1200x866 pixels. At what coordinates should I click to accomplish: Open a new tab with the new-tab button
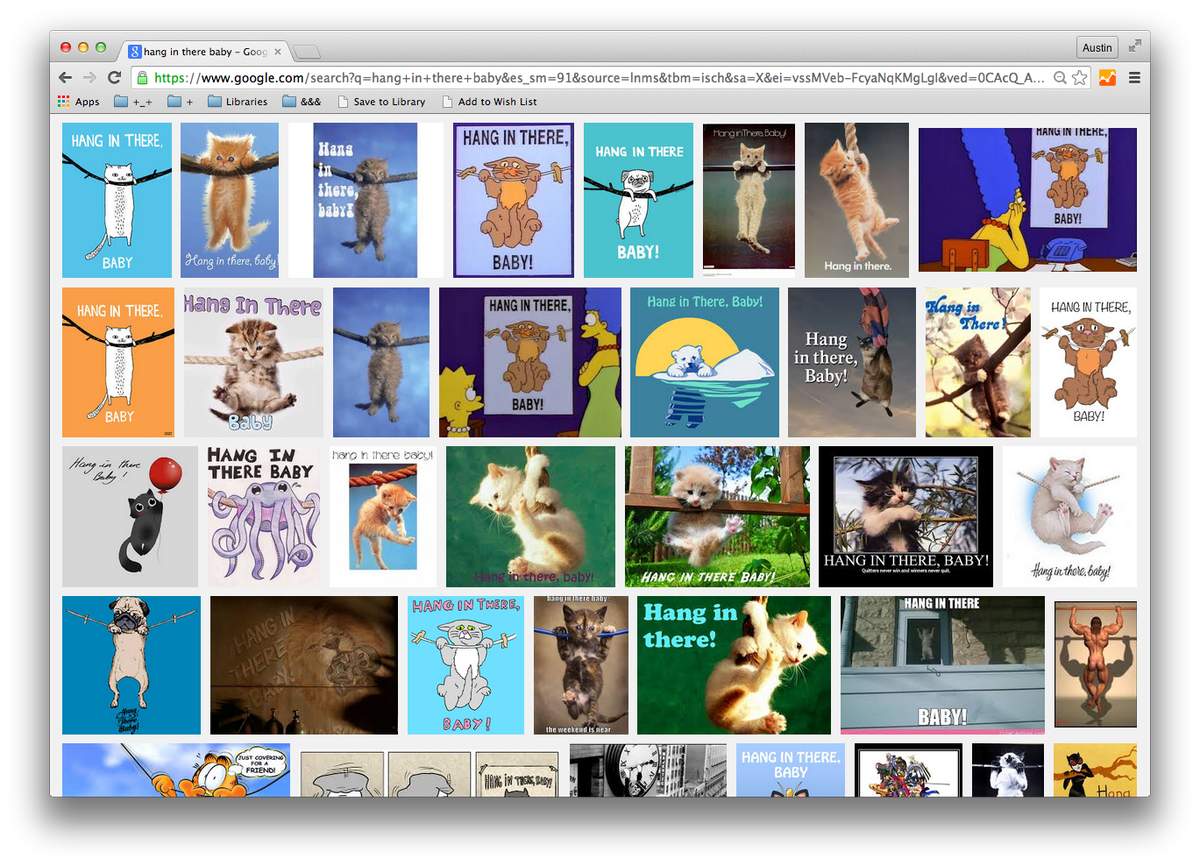[306, 52]
